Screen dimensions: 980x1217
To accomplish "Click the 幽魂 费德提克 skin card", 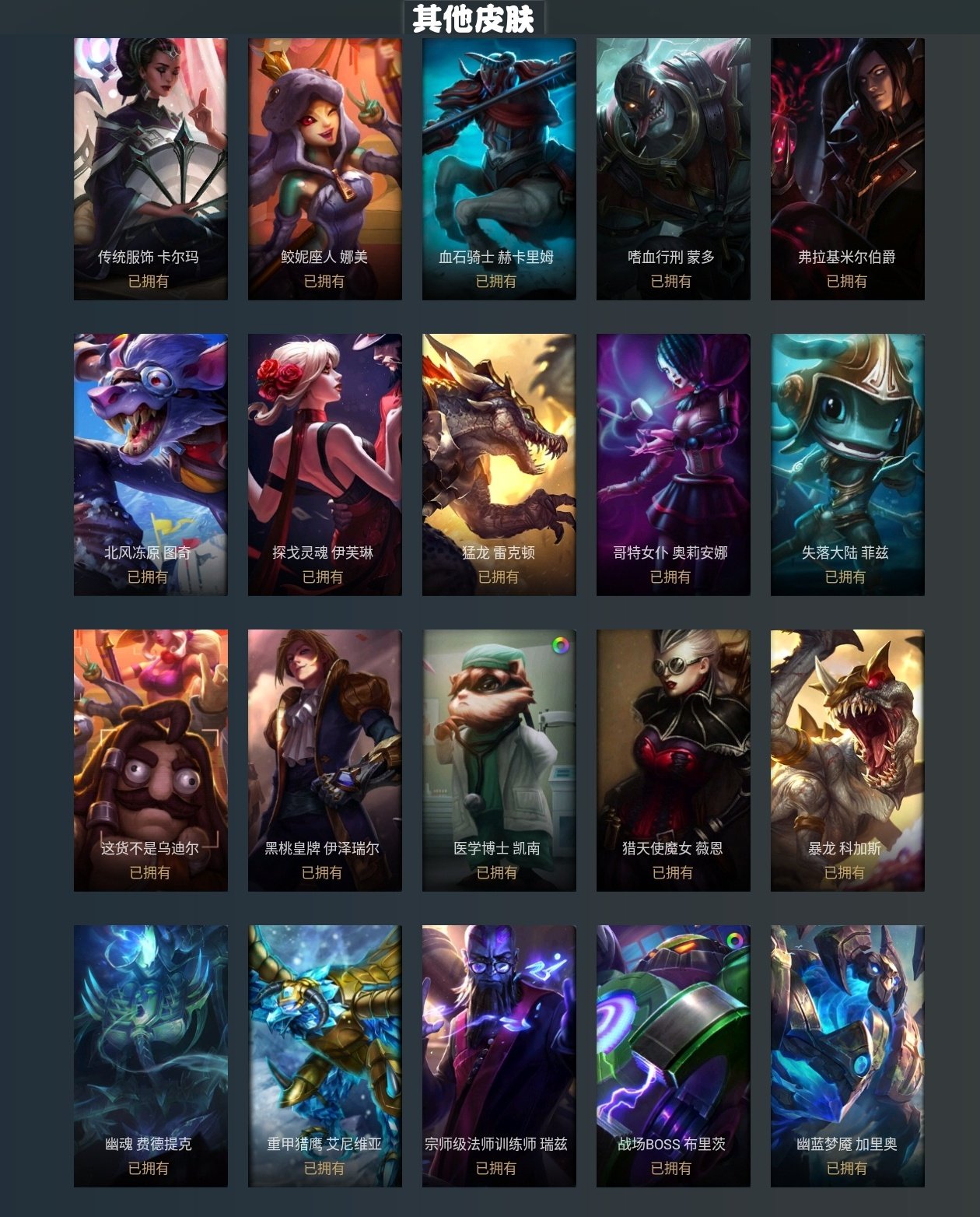I will point(151,1056).
